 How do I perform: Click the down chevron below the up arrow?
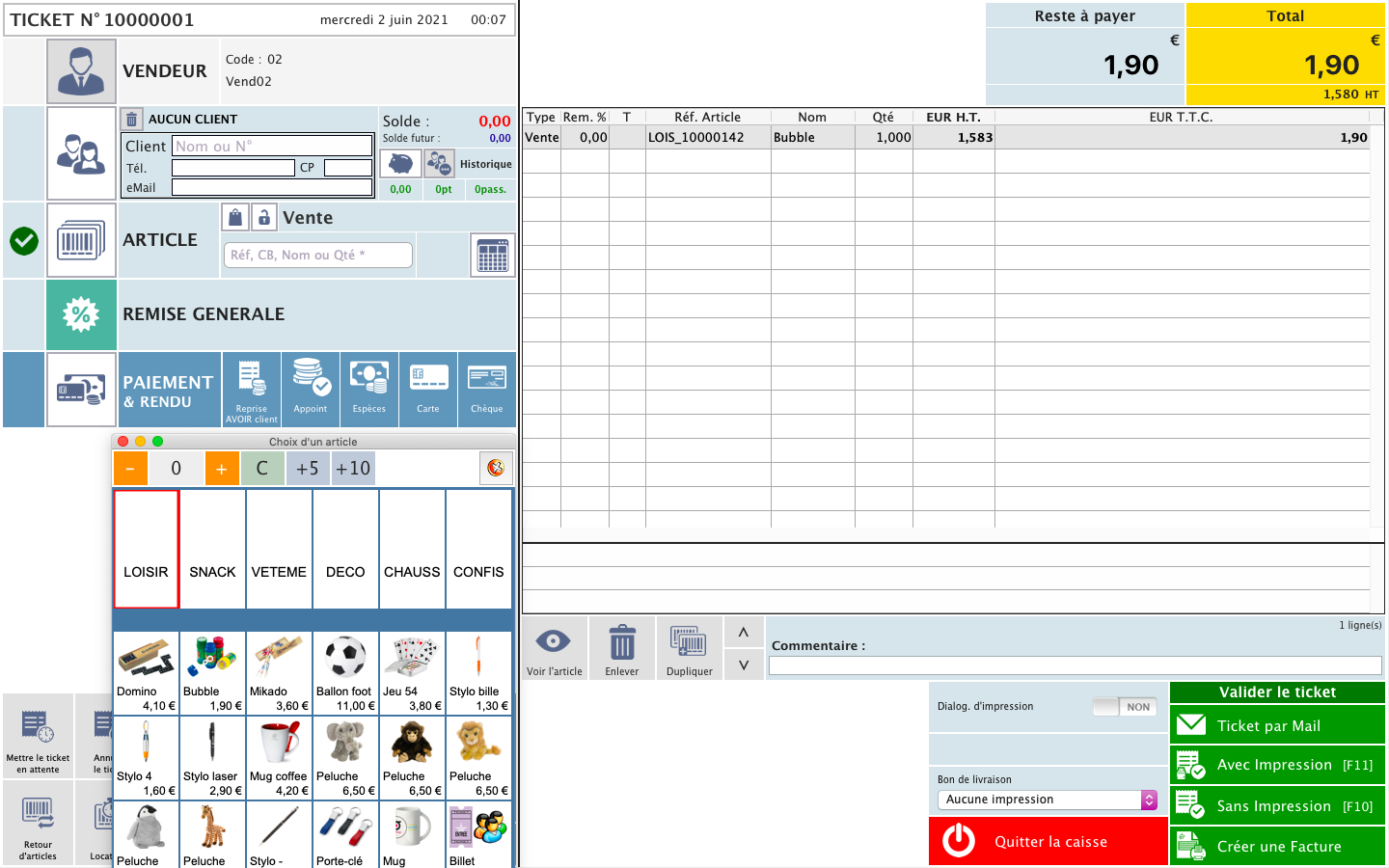(744, 665)
